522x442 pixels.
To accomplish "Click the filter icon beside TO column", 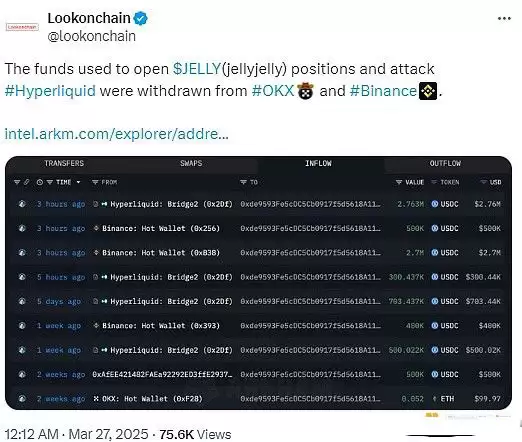I will tap(243, 182).
